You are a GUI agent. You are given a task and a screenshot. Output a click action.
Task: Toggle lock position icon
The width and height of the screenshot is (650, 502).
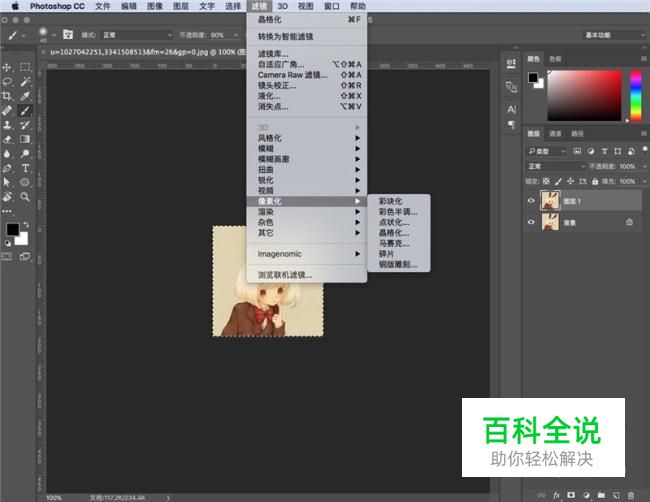click(x=570, y=181)
